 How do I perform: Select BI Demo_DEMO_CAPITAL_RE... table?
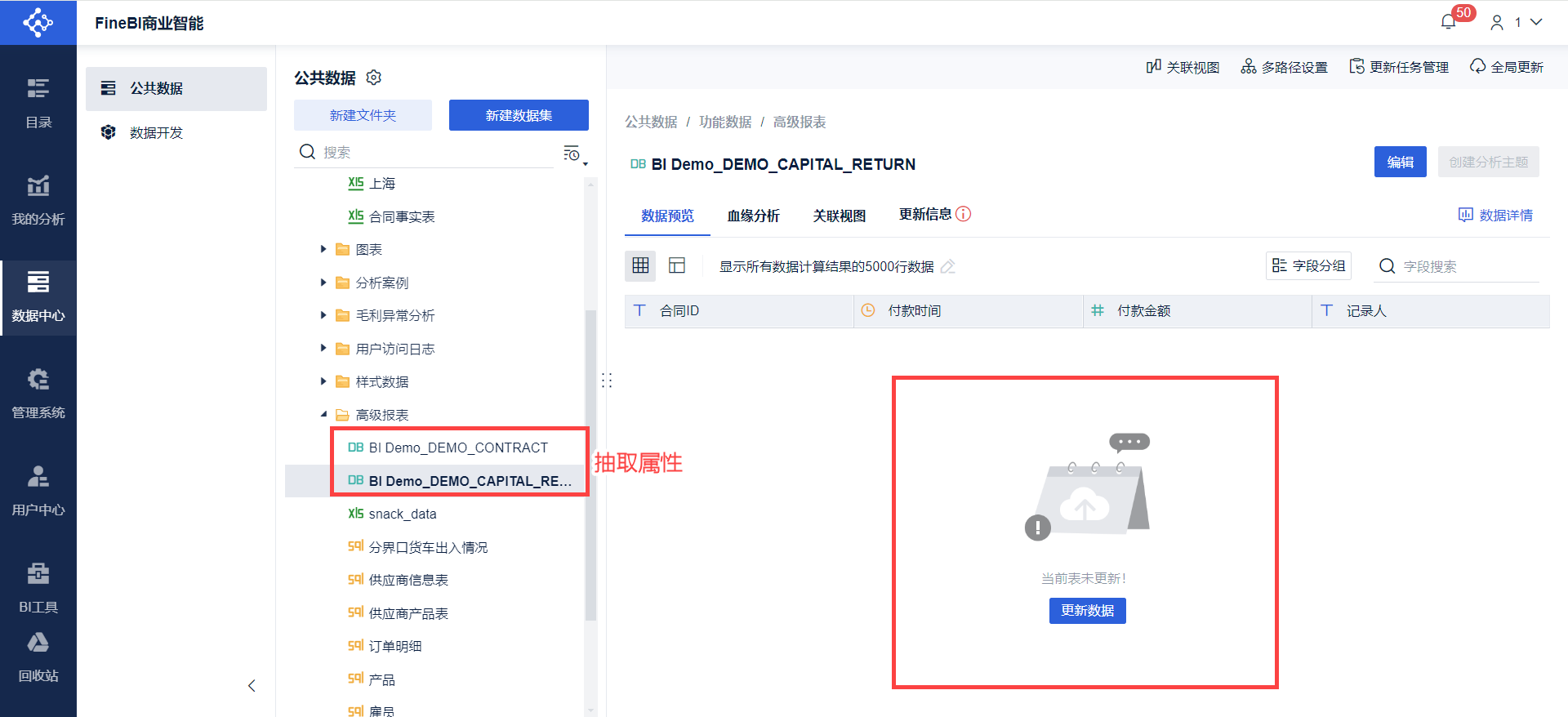pyautogui.click(x=458, y=481)
